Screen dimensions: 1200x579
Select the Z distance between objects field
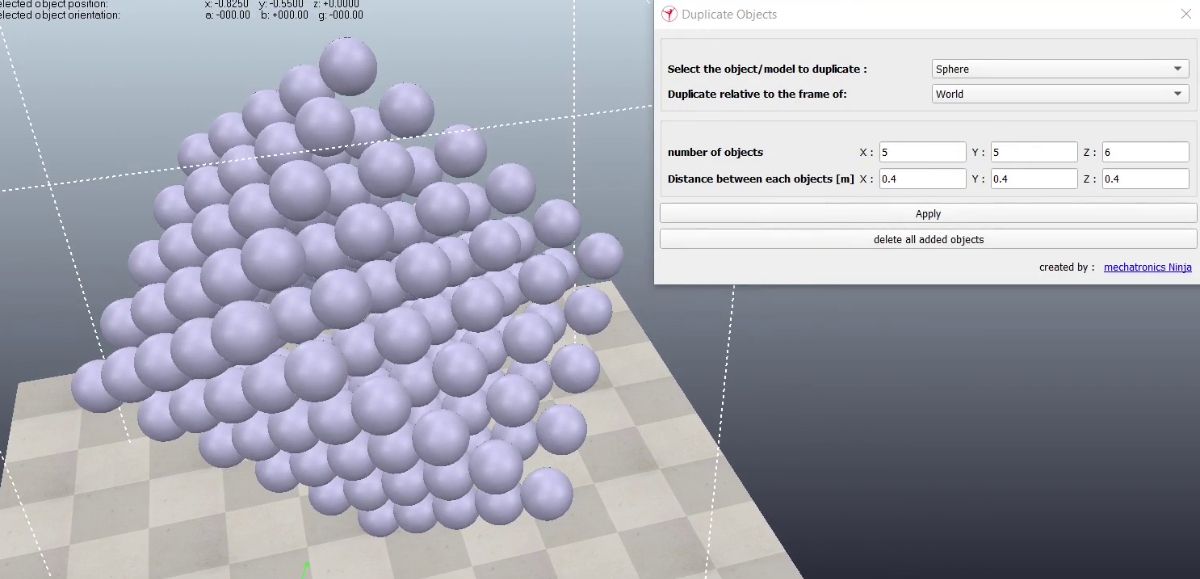1144,179
